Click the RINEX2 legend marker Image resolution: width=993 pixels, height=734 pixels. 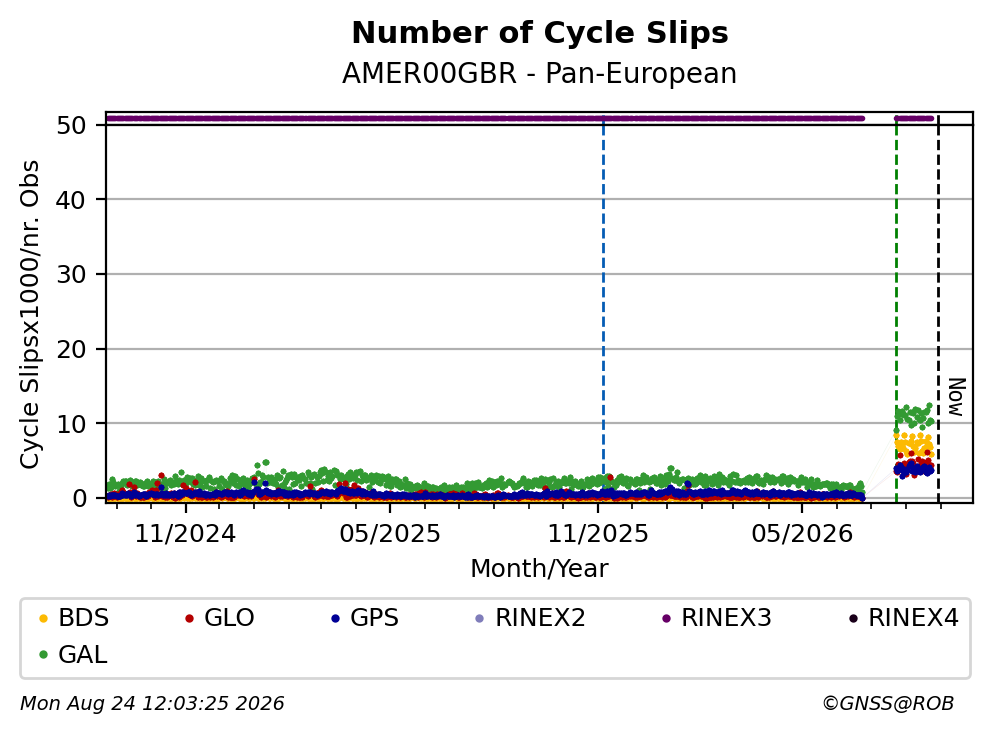[x=479, y=618]
